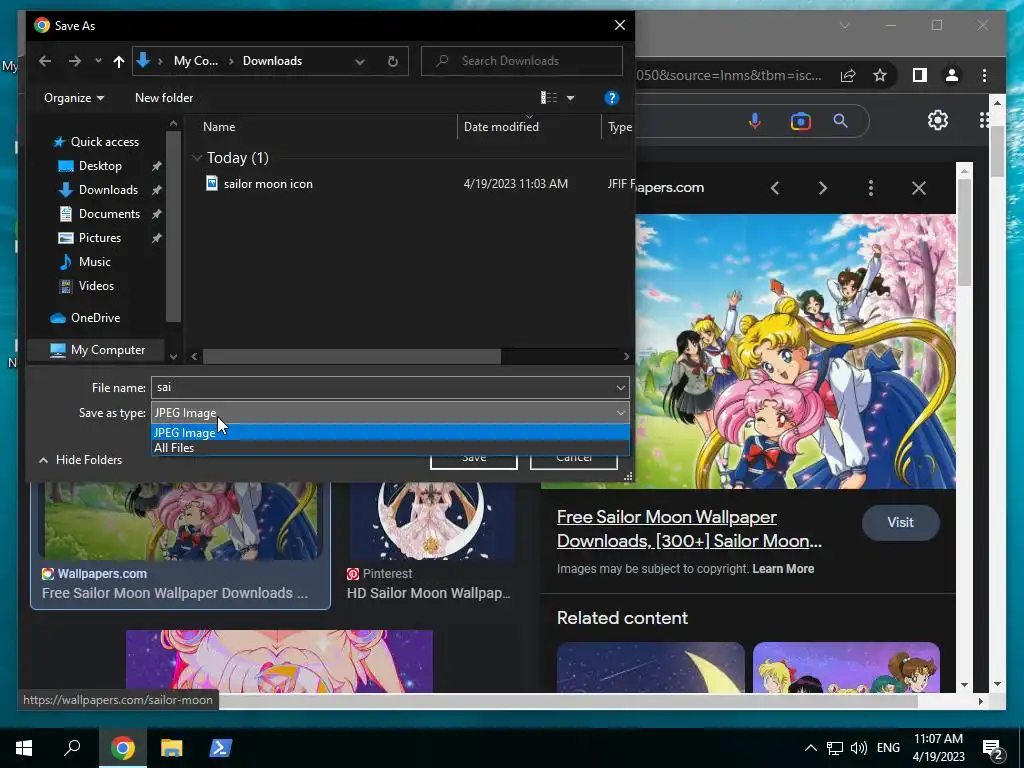Start voice search with microphone
This screenshot has width=1024, height=768.
755,121
